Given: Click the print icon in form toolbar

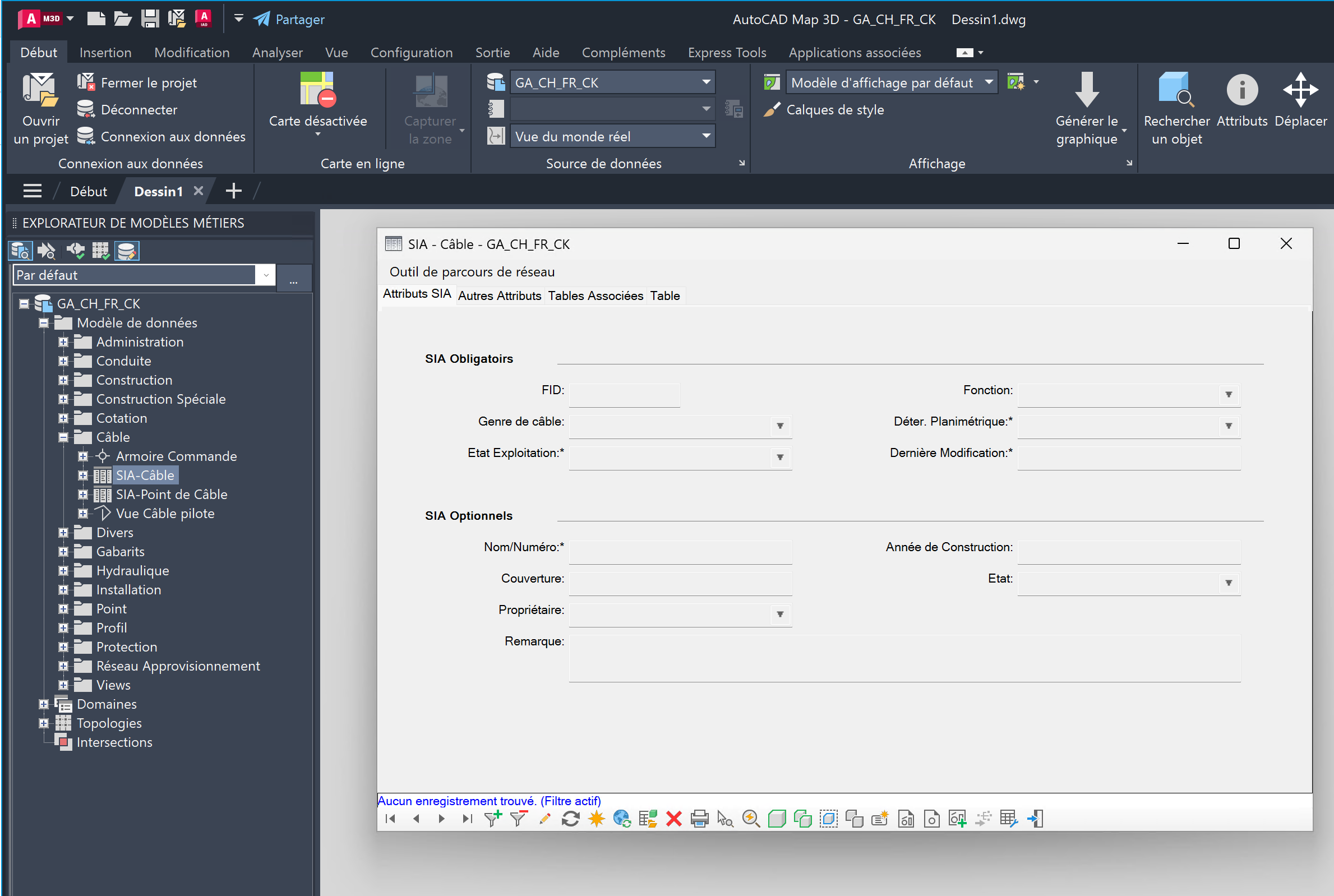Looking at the screenshot, I should [x=699, y=819].
